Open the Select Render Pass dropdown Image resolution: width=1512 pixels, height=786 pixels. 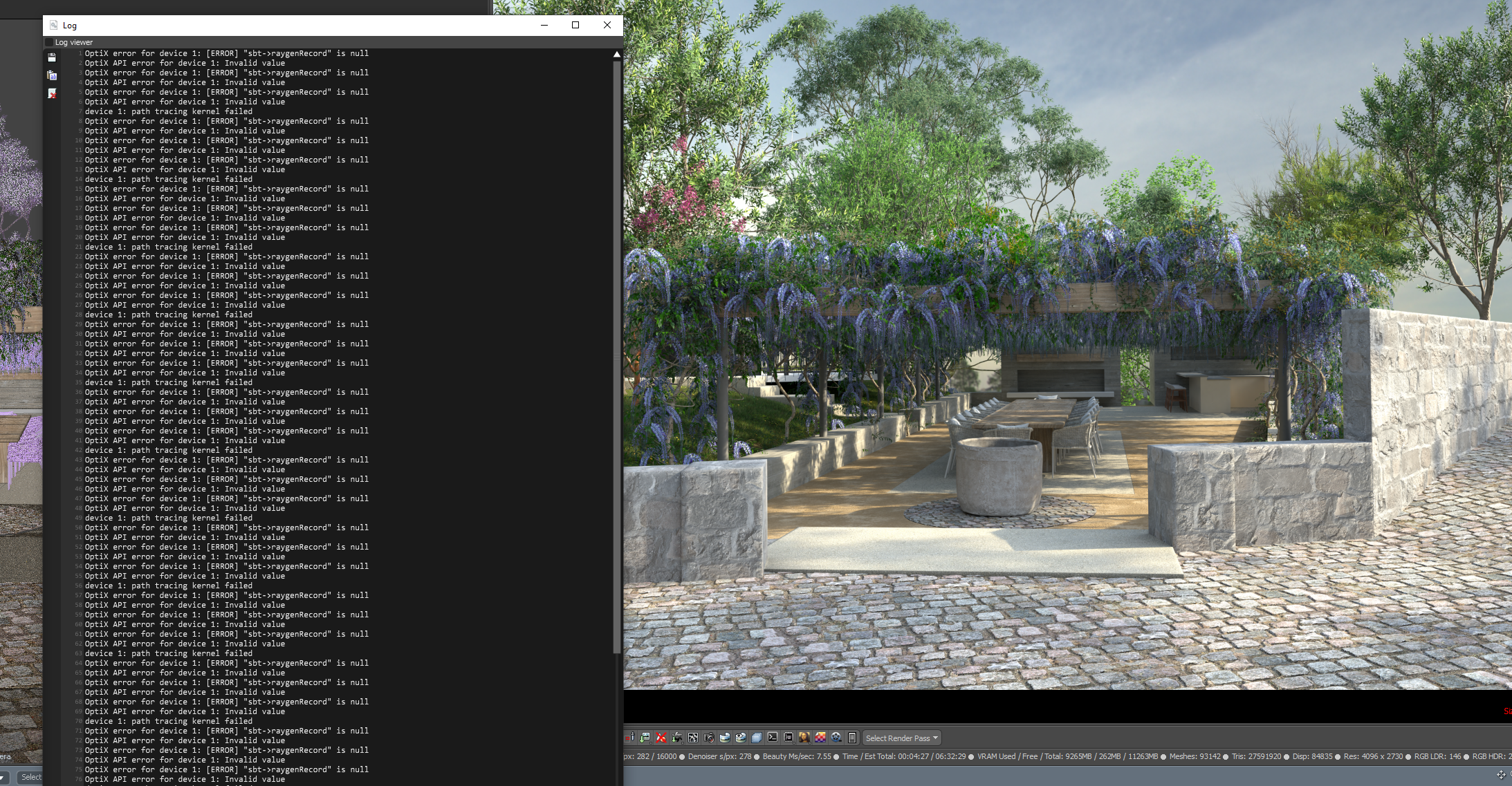(902, 738)
